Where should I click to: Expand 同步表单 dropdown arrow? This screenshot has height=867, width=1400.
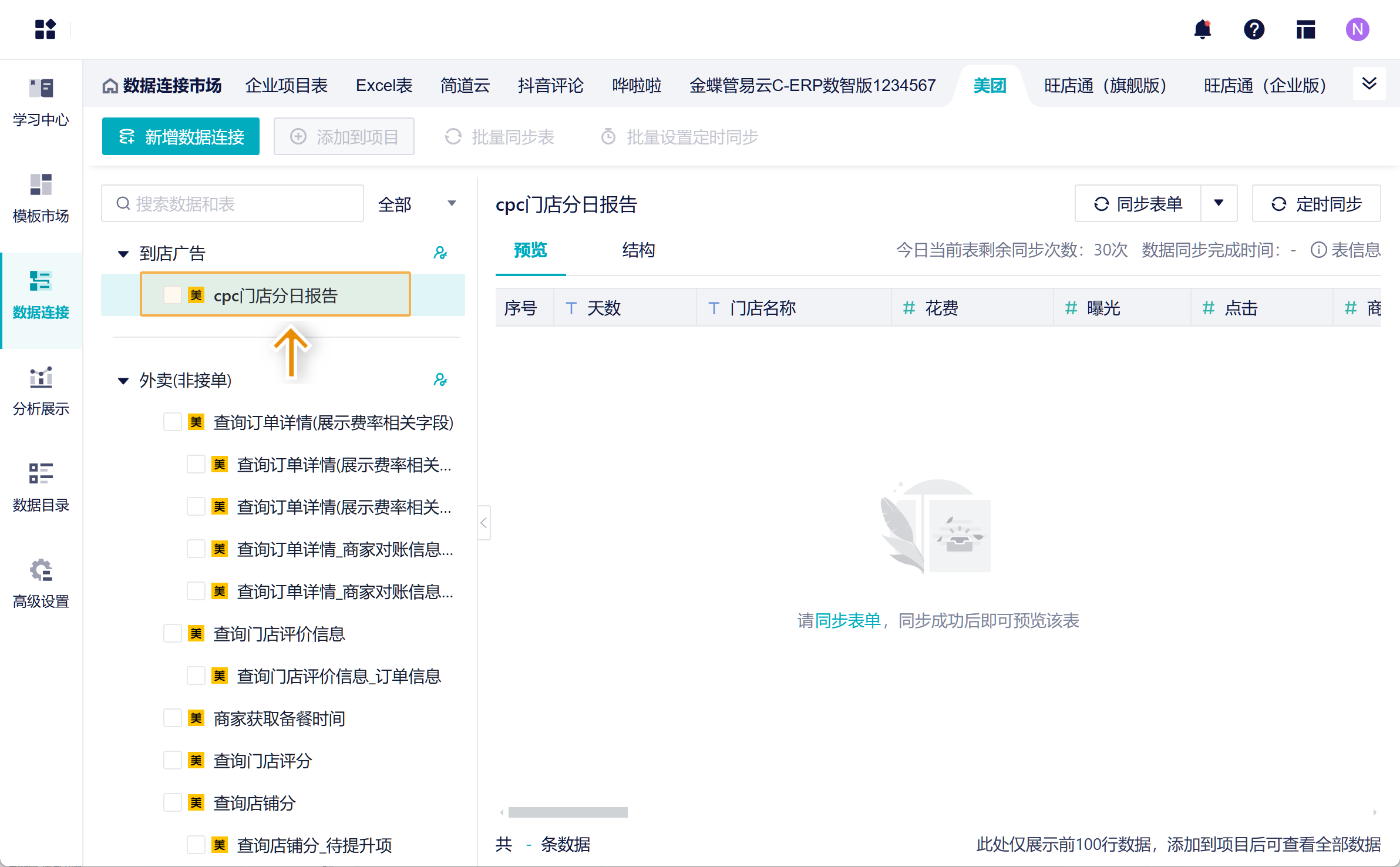1219,203
